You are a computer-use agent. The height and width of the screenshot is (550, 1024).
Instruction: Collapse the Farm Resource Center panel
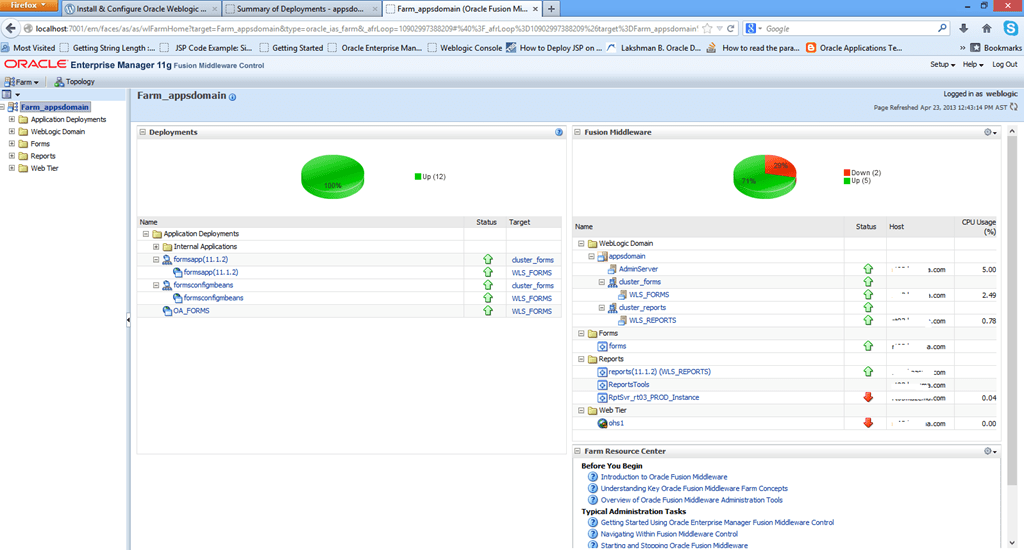point(577,451)
